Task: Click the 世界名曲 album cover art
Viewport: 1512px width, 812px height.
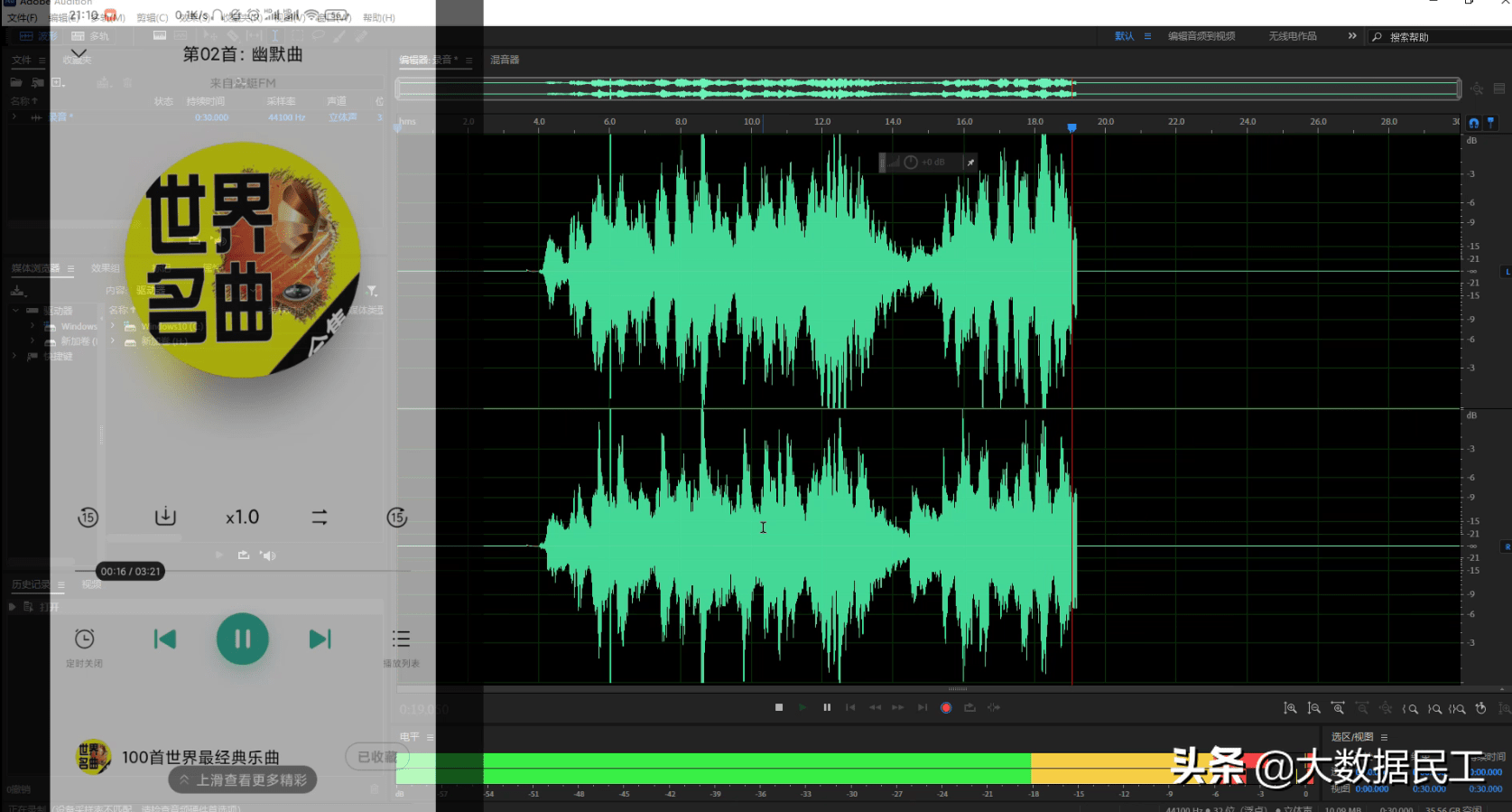Action: point(243,260)
